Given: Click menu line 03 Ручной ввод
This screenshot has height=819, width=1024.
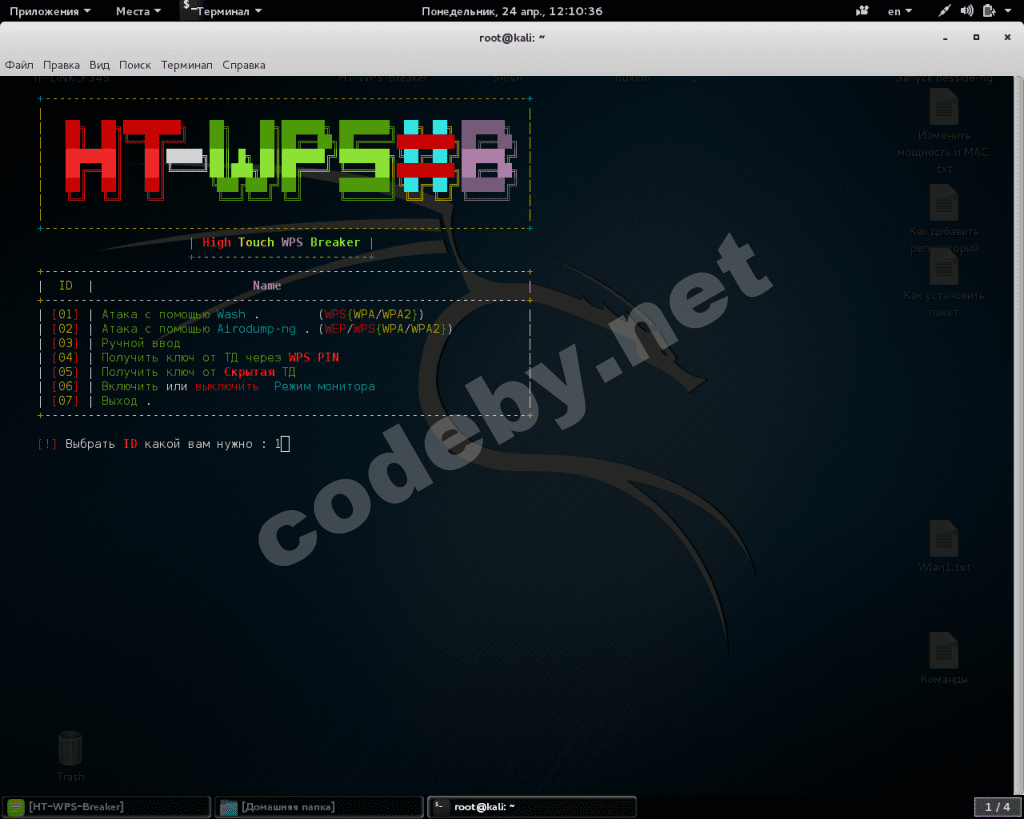Looking at the screenshot, I should 116,343.
